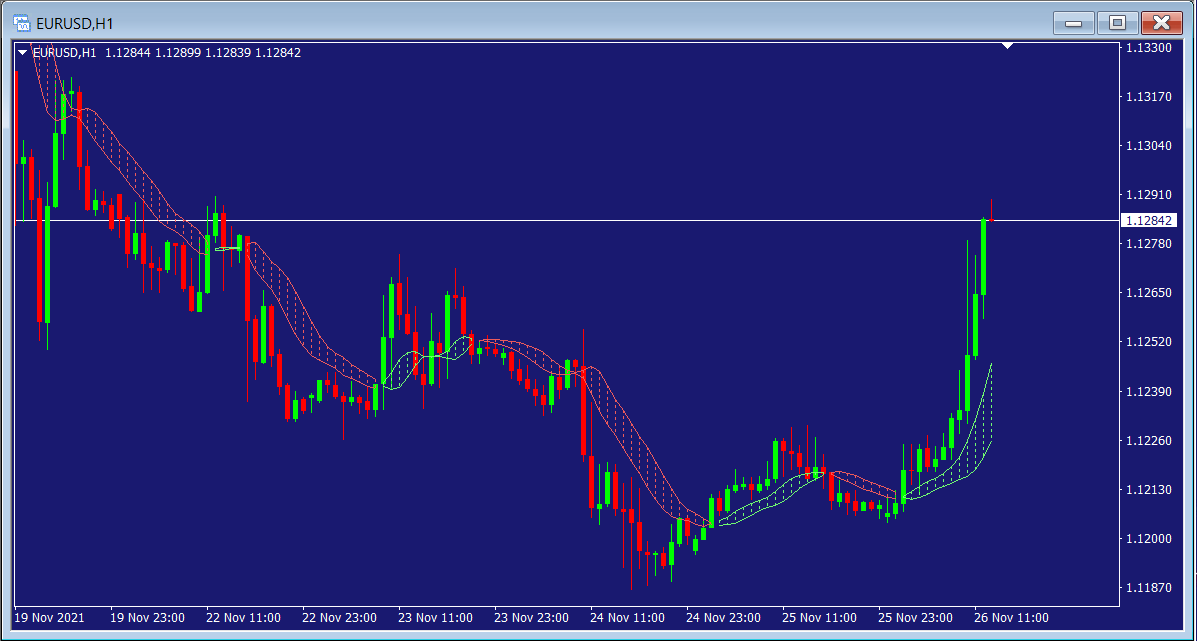Select the 1.12910 price scale label

coord(1148,195)
